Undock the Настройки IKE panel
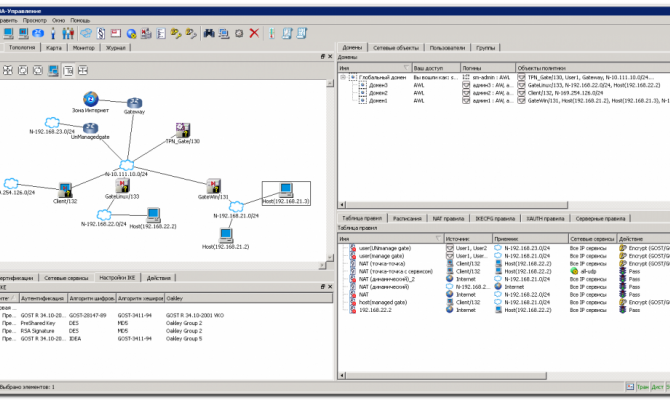This screenshot has width=670, height=400. pyautogui.click(x=323, y=287)
